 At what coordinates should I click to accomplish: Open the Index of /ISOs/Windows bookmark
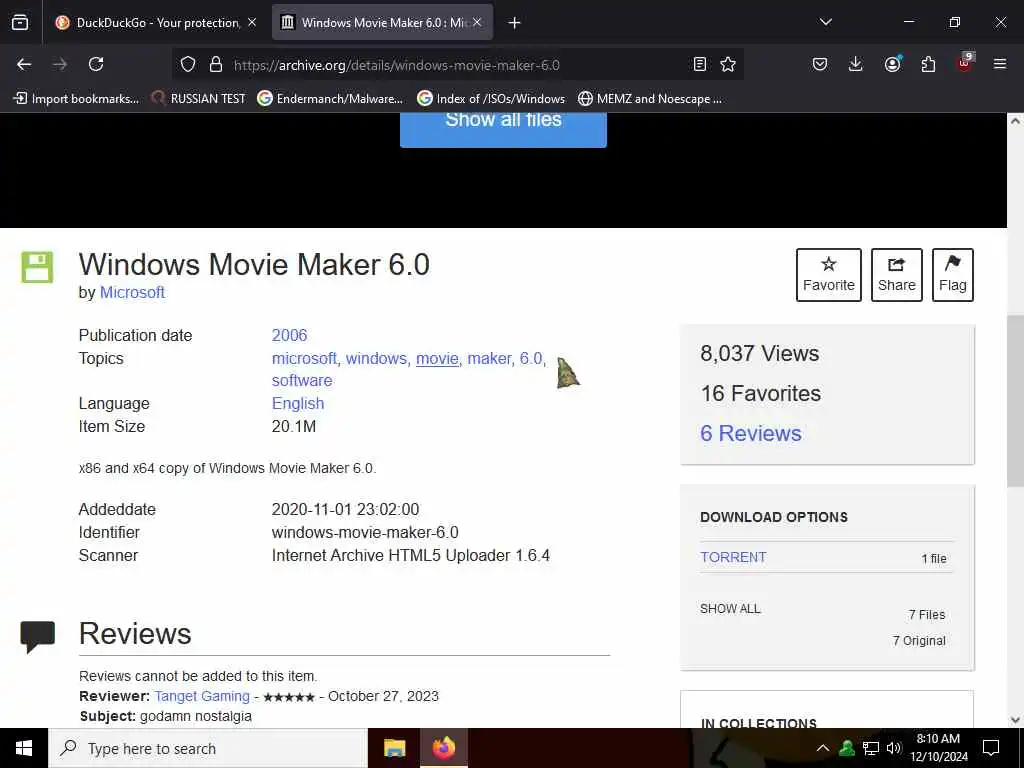(x=491, y=99)
